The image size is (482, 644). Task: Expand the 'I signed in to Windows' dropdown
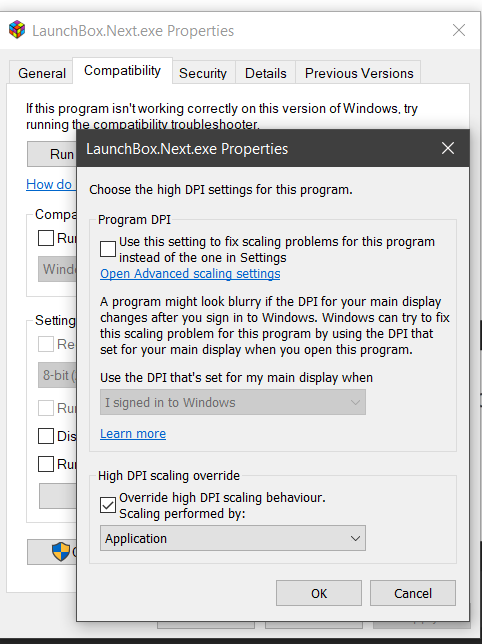(233, 402)
